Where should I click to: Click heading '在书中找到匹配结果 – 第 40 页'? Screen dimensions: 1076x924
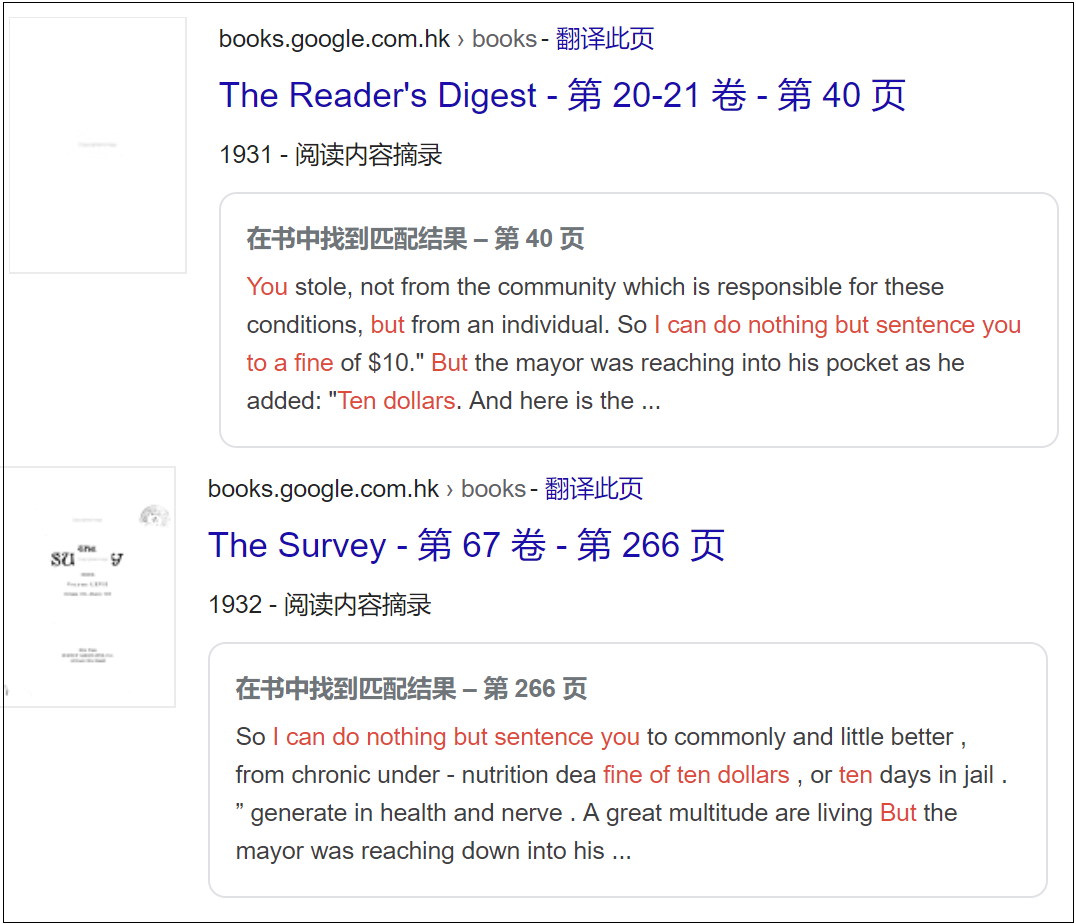pyautogui.click(x=415, y=239)
